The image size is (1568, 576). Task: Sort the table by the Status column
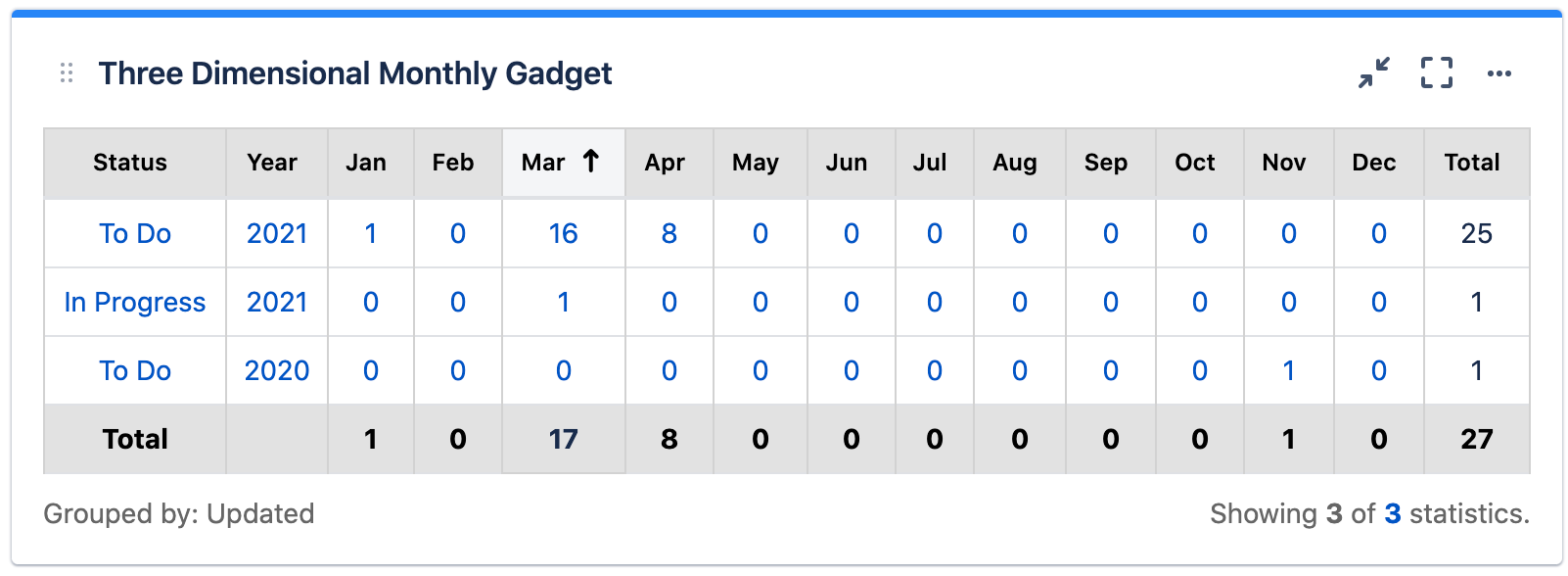[x=129, y=163]
